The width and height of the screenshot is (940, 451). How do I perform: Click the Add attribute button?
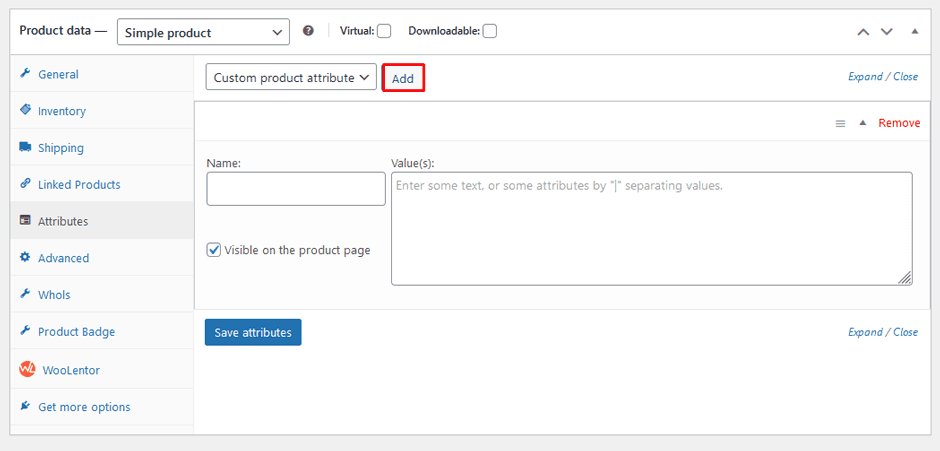pos(403,78)
